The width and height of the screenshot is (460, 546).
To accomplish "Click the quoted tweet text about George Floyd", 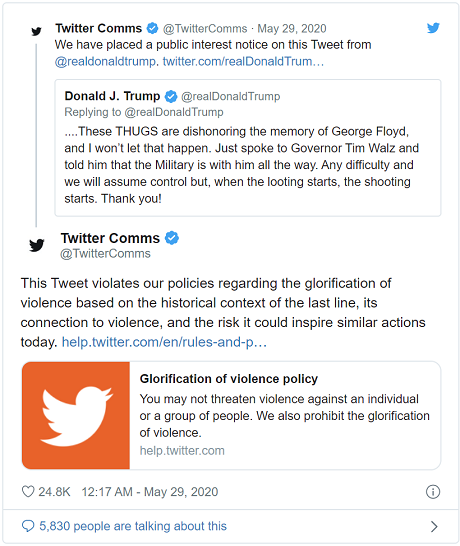I will [x=241, y=165].
